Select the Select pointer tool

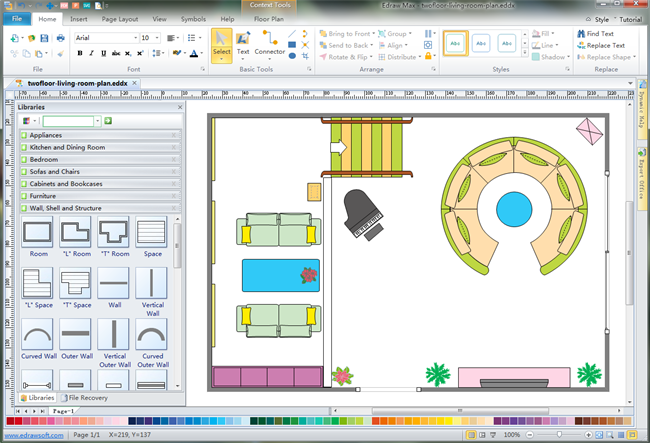coord(221,44)
